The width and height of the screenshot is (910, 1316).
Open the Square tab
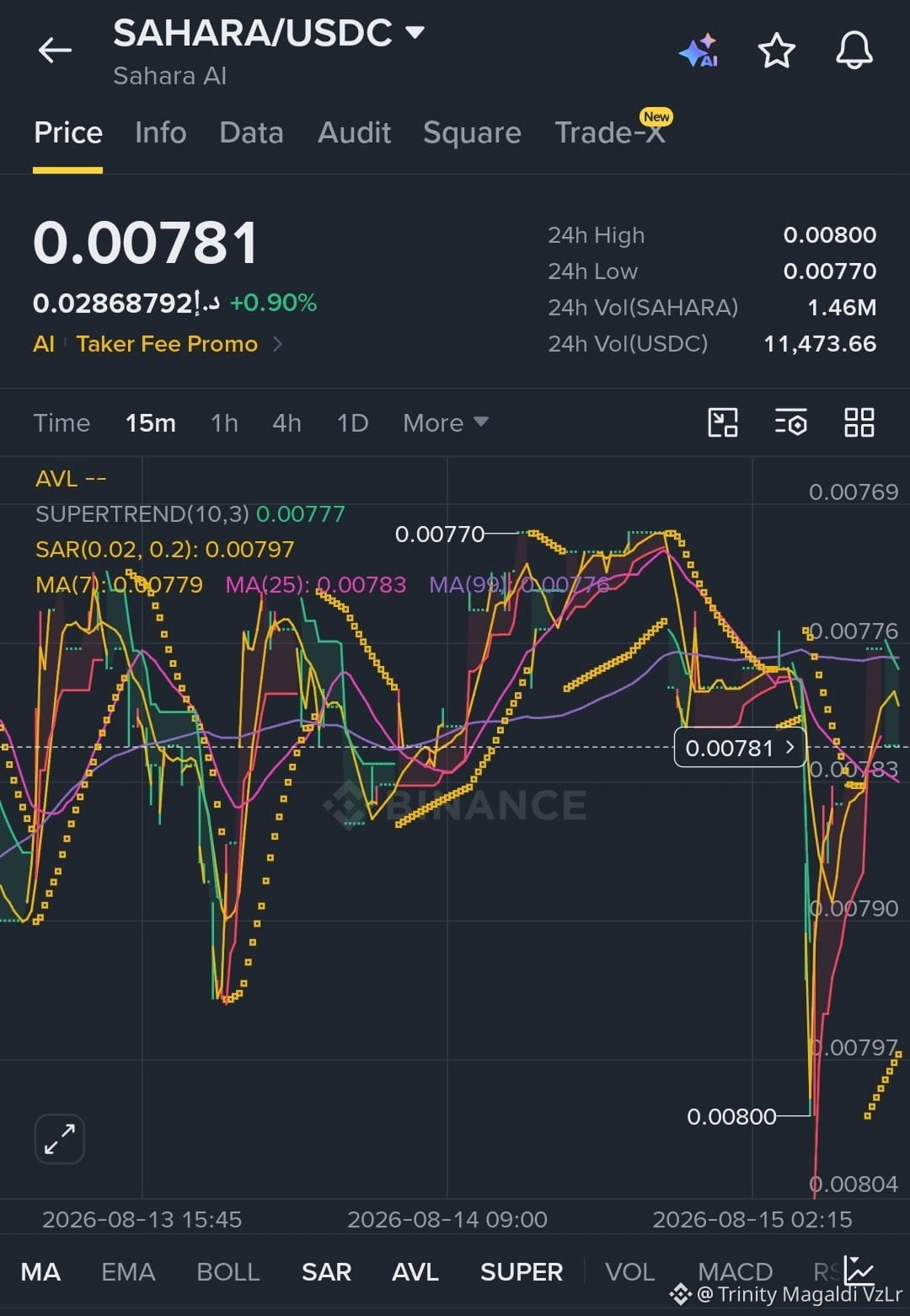pos(472,132)
